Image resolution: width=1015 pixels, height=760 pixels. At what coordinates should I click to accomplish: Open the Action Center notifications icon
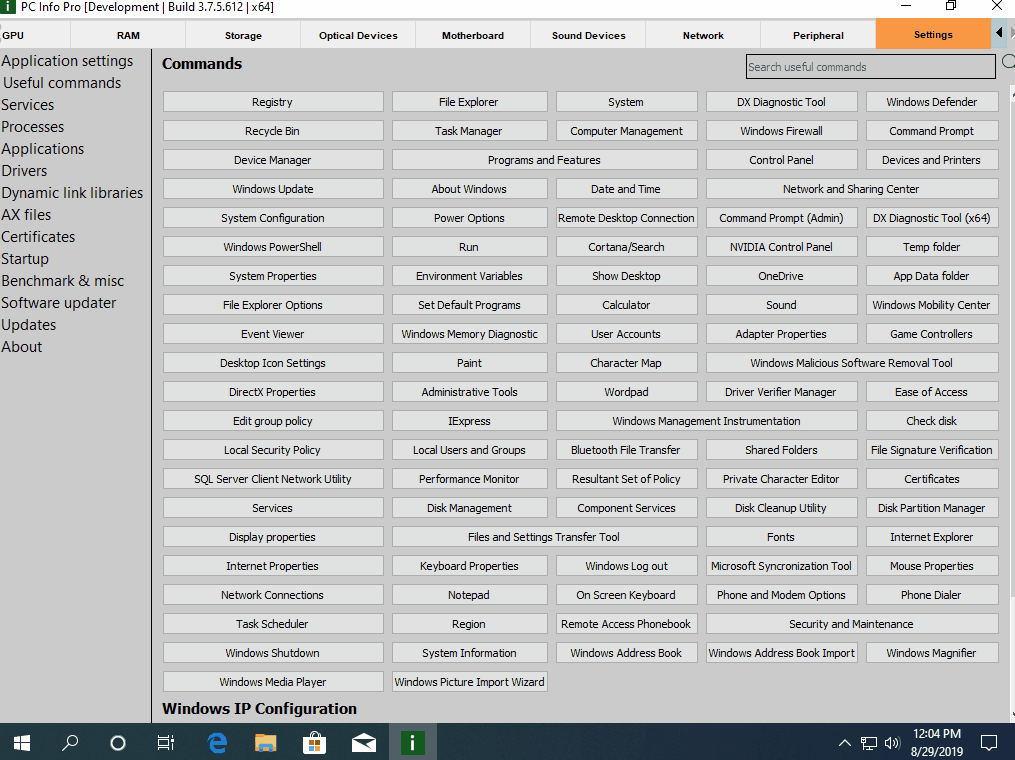[x=988, y=743]
